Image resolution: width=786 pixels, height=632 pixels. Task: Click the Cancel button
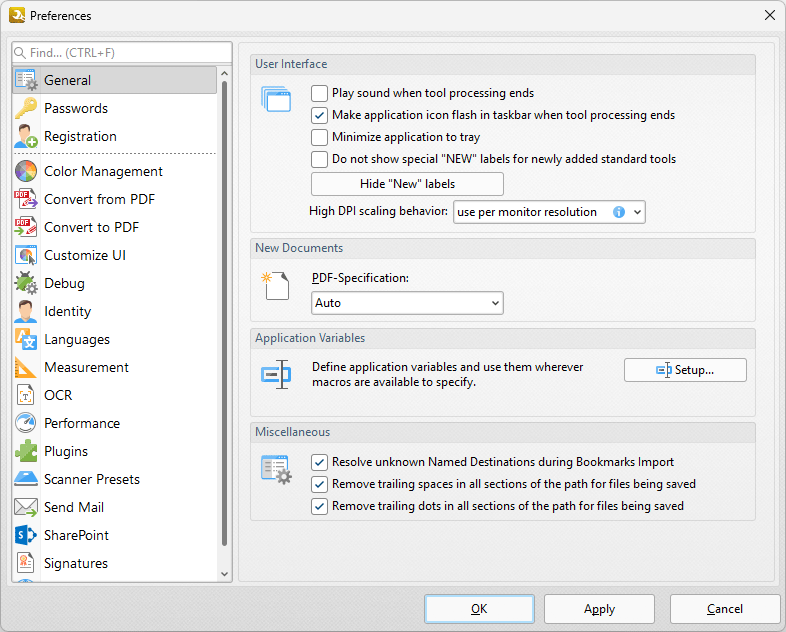pyautogui.click(x=725, y=609)
